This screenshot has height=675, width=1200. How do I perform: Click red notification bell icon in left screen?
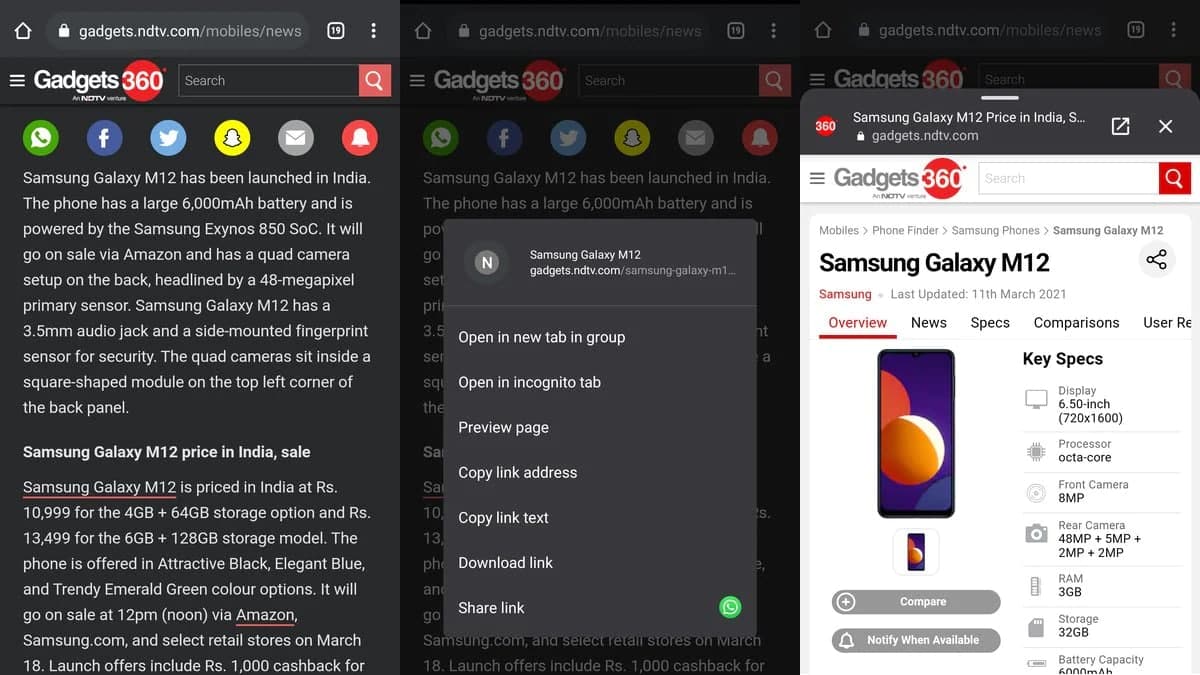359,137
